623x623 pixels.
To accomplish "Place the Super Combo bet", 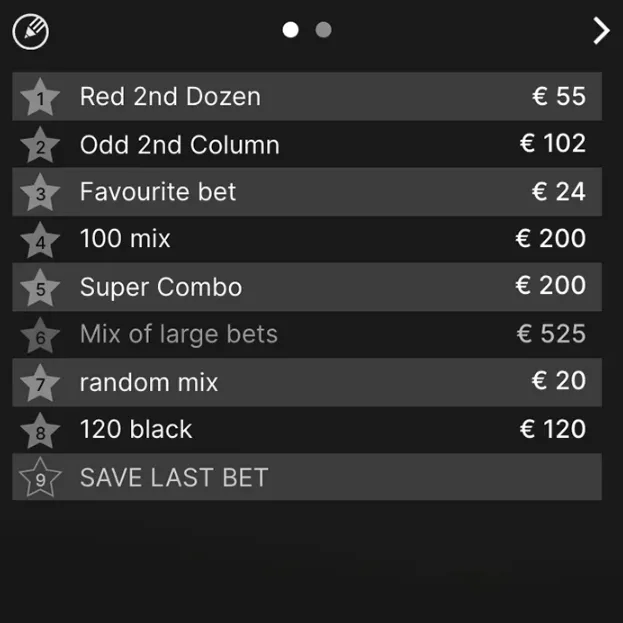I will click(x=307, y=287).
